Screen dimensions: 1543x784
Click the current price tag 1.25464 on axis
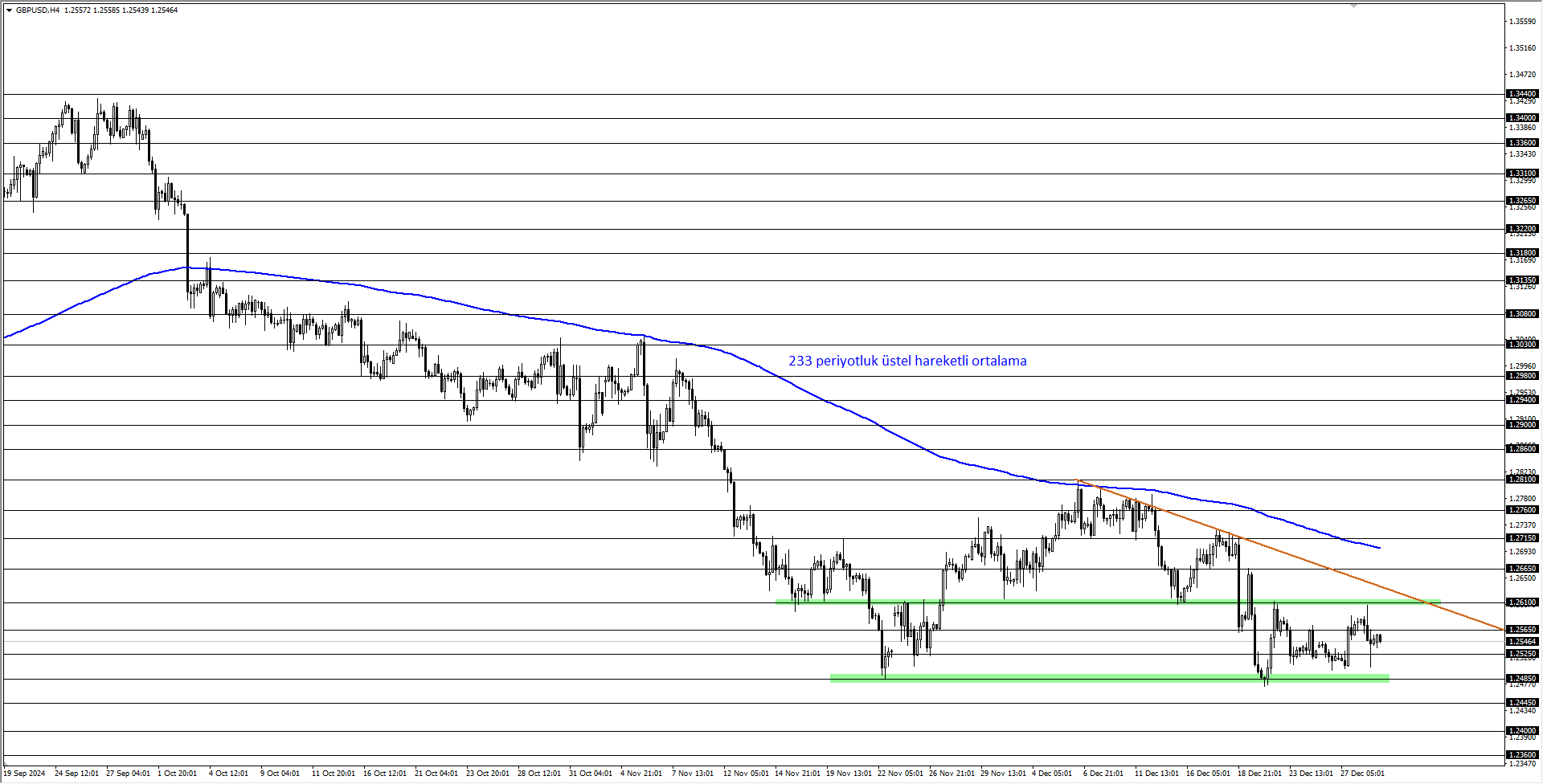pos(1522,642)
